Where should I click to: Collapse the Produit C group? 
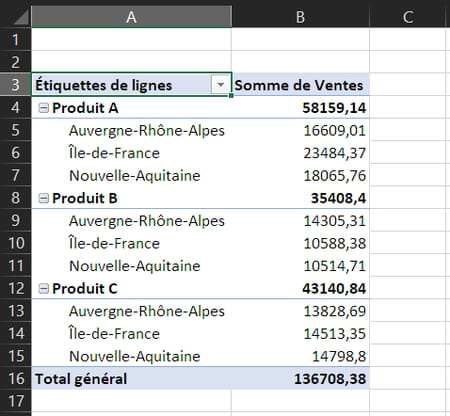(x=44, y=288)
